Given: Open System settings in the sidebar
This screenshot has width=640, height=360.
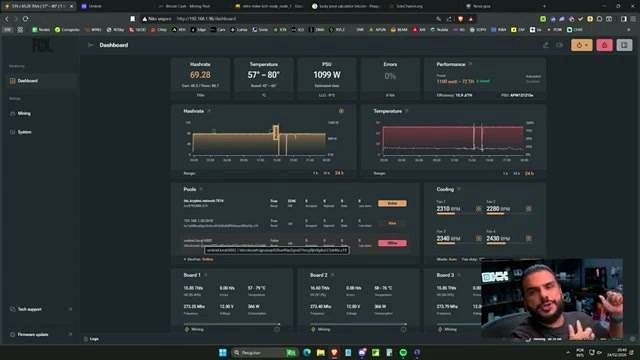Looking at the screenshot, I should (40, 132).
